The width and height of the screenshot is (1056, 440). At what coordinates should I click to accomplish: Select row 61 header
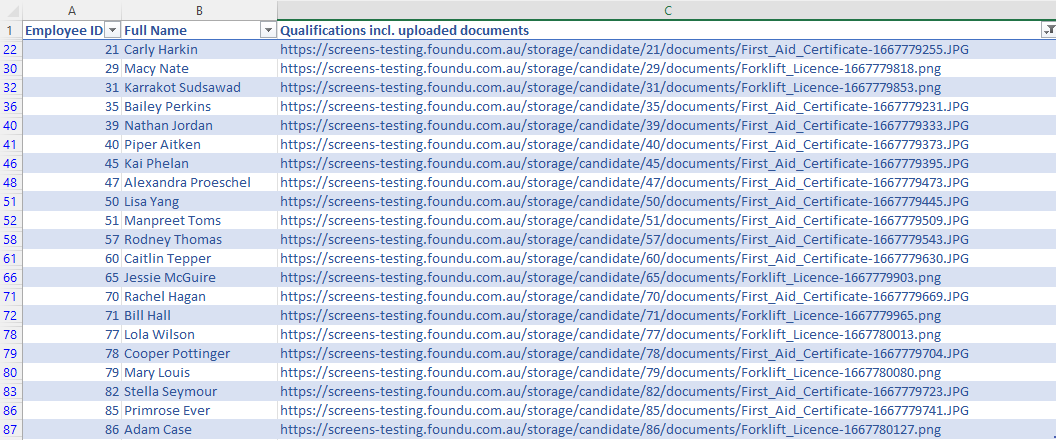[x=10, y=258]
